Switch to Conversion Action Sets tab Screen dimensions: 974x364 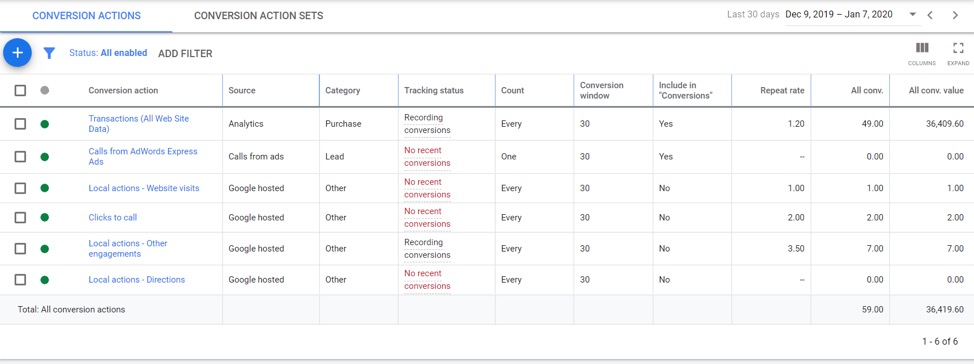pyautogui.click(x=258, y=16)
